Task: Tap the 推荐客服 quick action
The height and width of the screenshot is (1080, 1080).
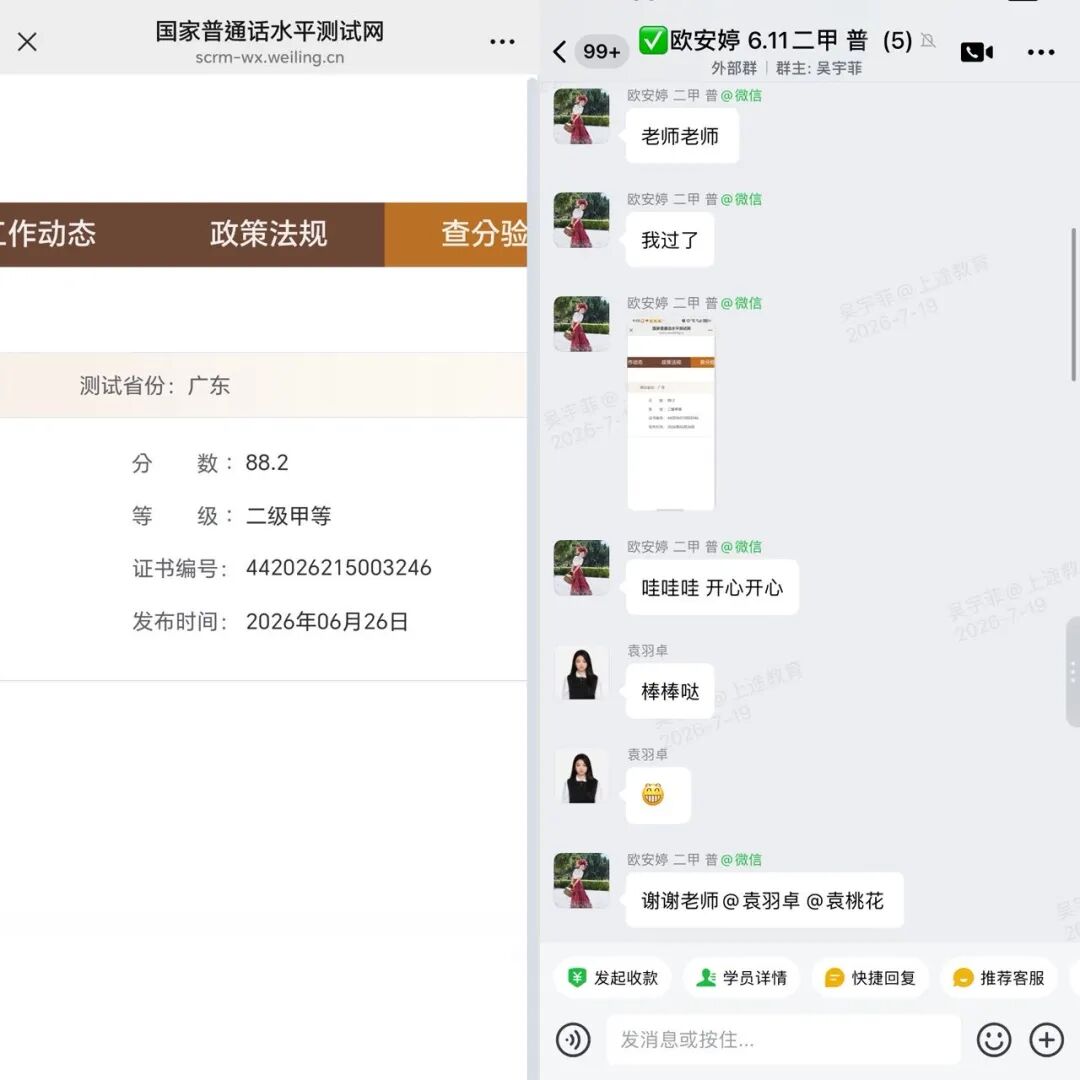Action: (999, 977)
